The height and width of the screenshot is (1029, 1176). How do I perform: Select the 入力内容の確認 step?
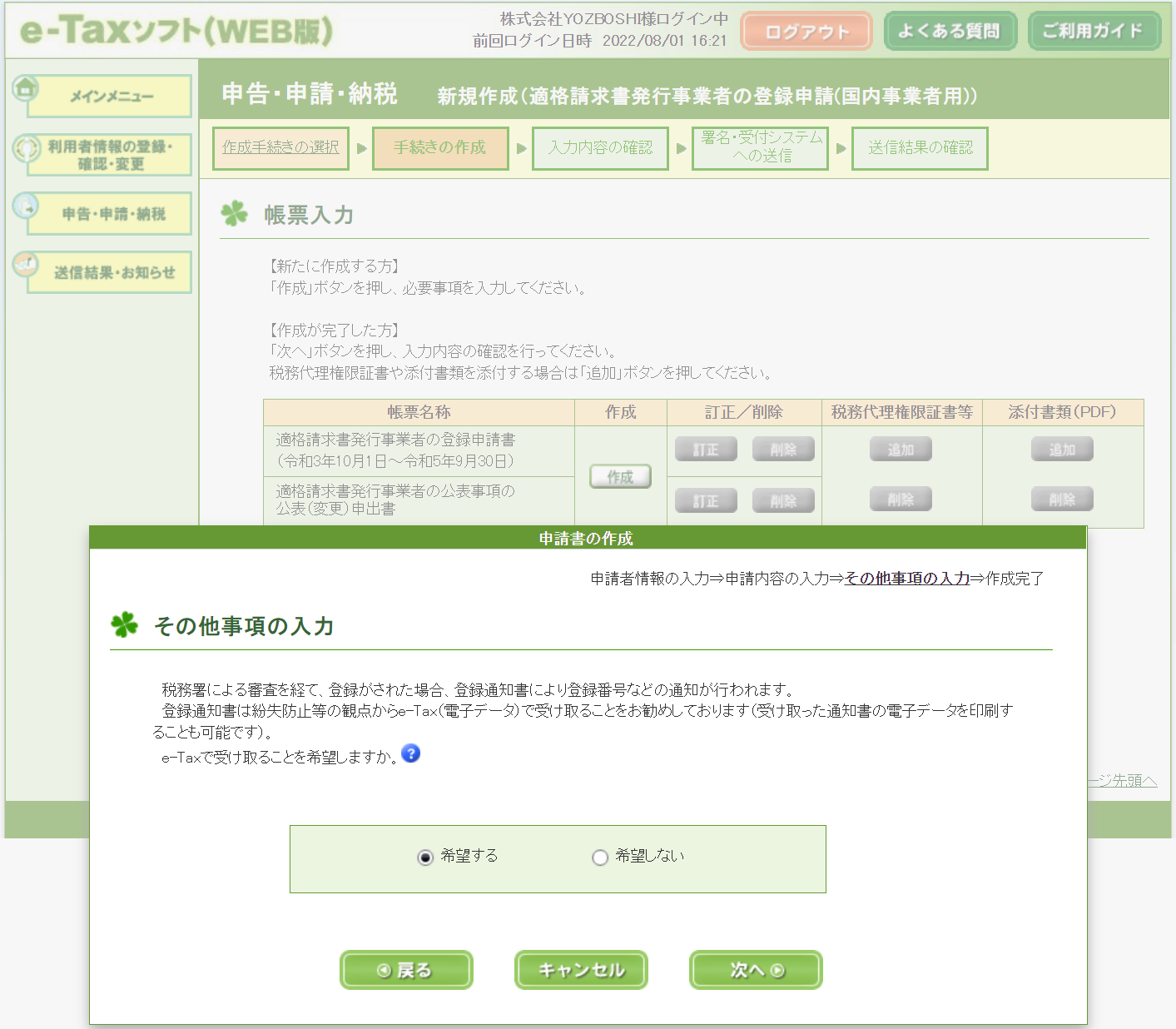600,148
